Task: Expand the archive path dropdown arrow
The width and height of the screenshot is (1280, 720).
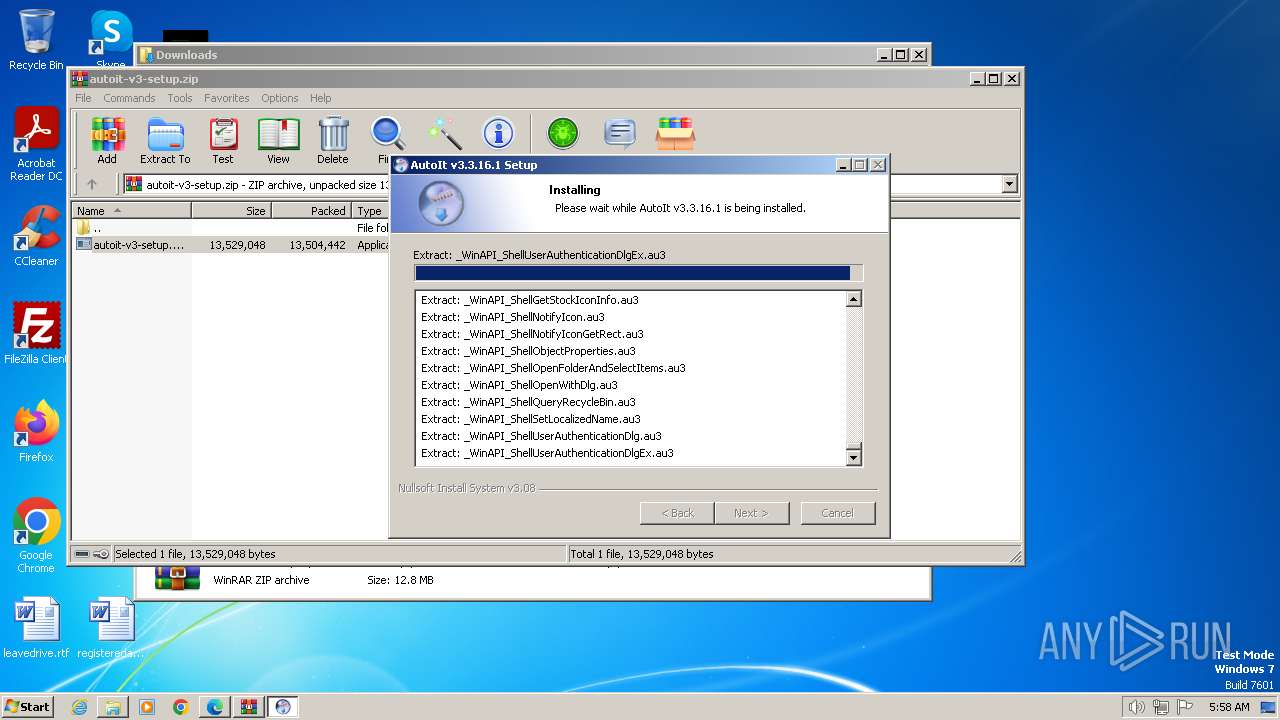Action: [1009, 184]
